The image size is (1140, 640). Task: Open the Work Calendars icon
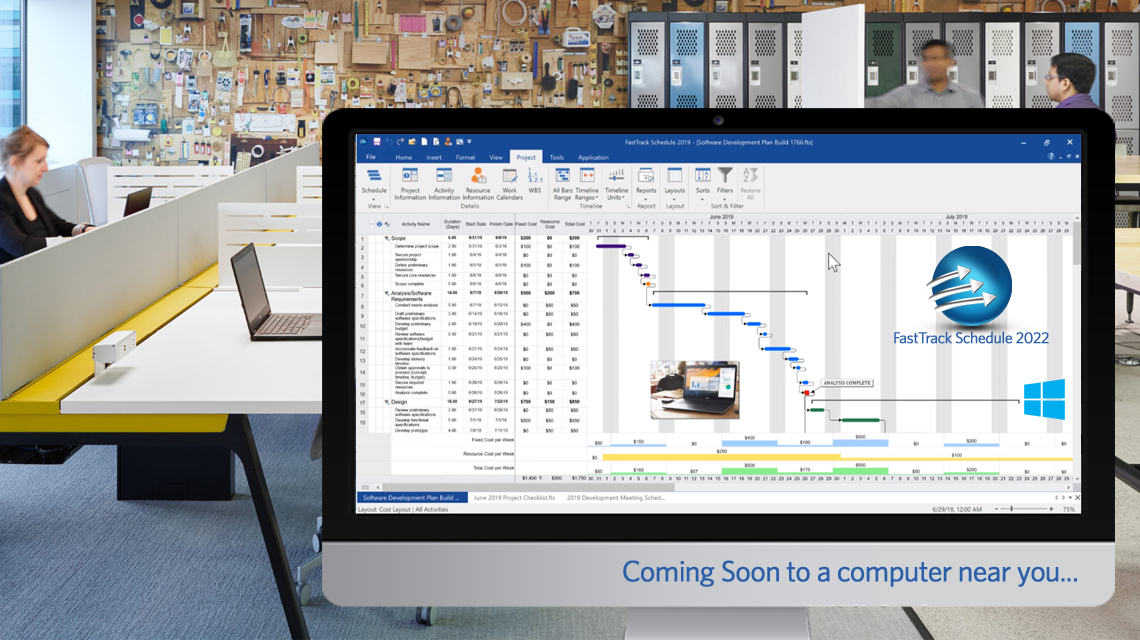pos(508,176)
